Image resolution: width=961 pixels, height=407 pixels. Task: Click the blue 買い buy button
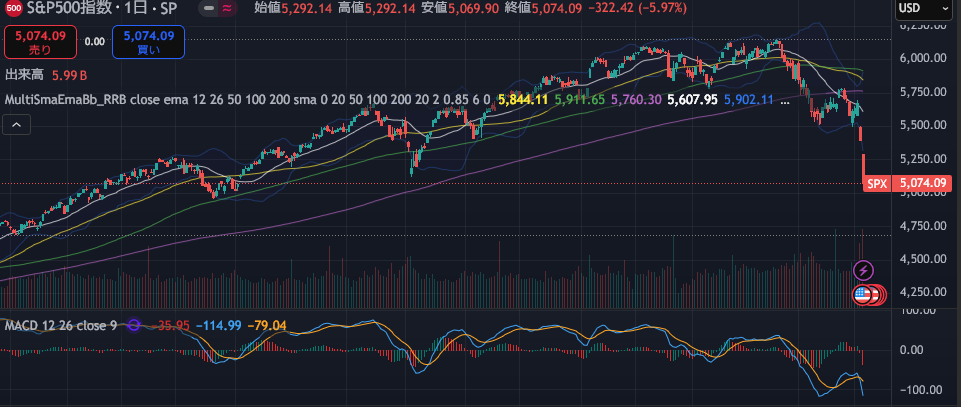tap(149, 42)
